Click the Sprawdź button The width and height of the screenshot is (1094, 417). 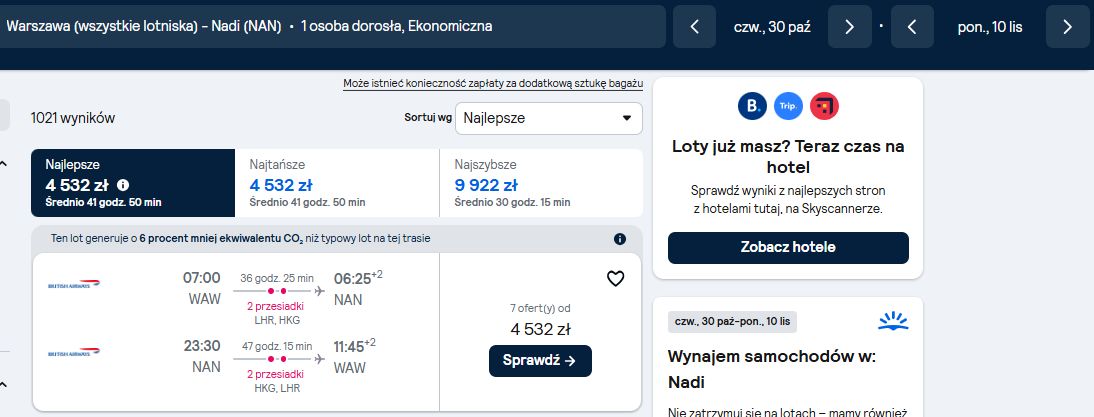(540, 361)
